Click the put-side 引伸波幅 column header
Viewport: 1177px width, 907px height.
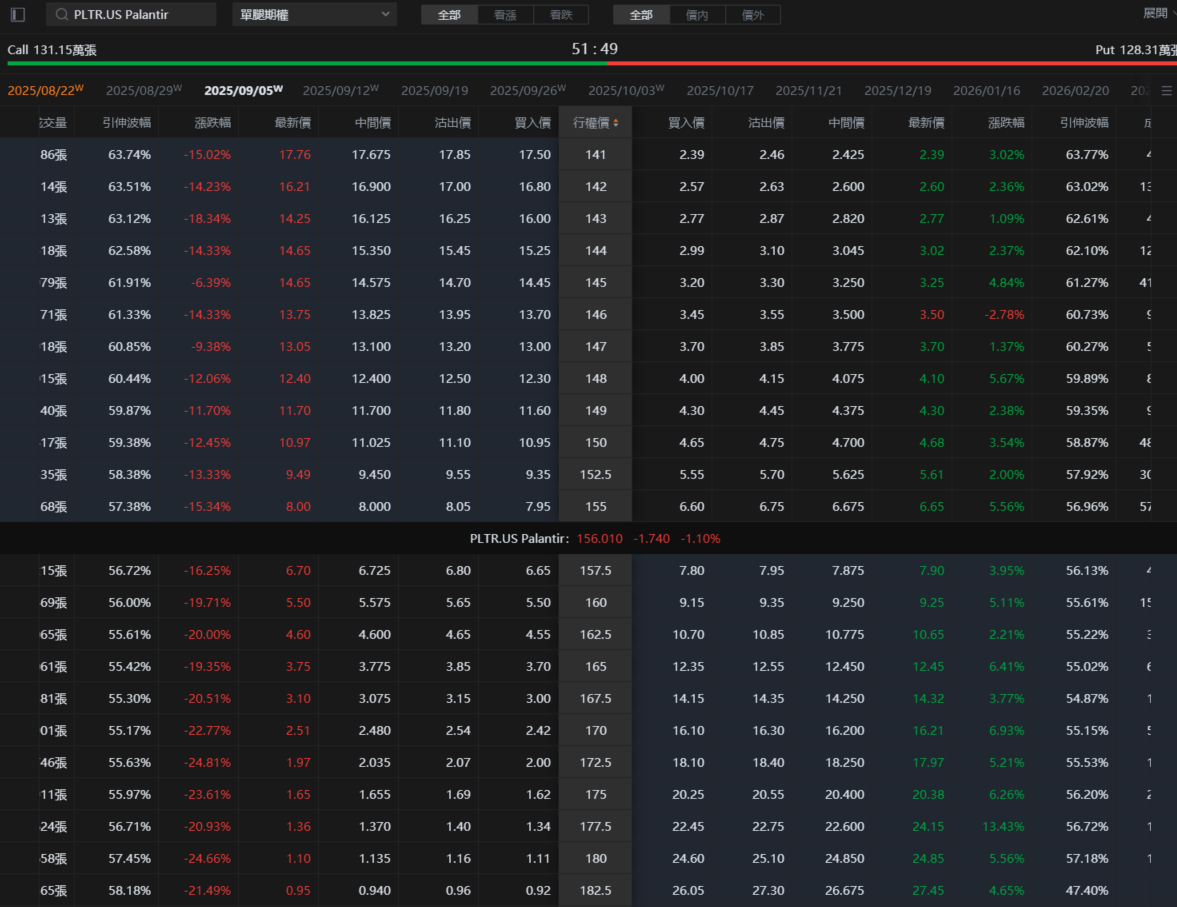1084,123
